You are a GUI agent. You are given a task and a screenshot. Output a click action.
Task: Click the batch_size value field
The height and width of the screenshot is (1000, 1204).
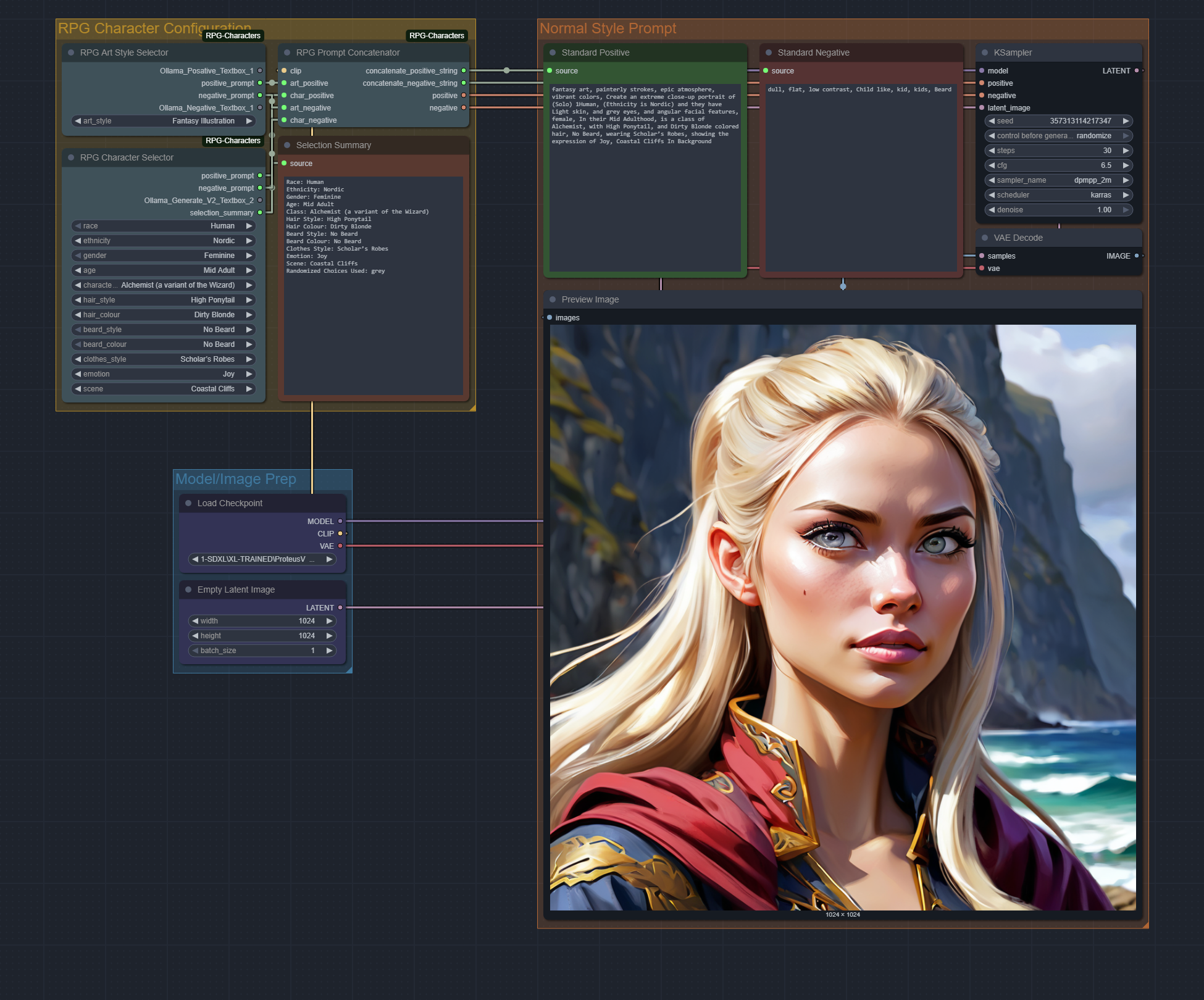pos(262,651)
